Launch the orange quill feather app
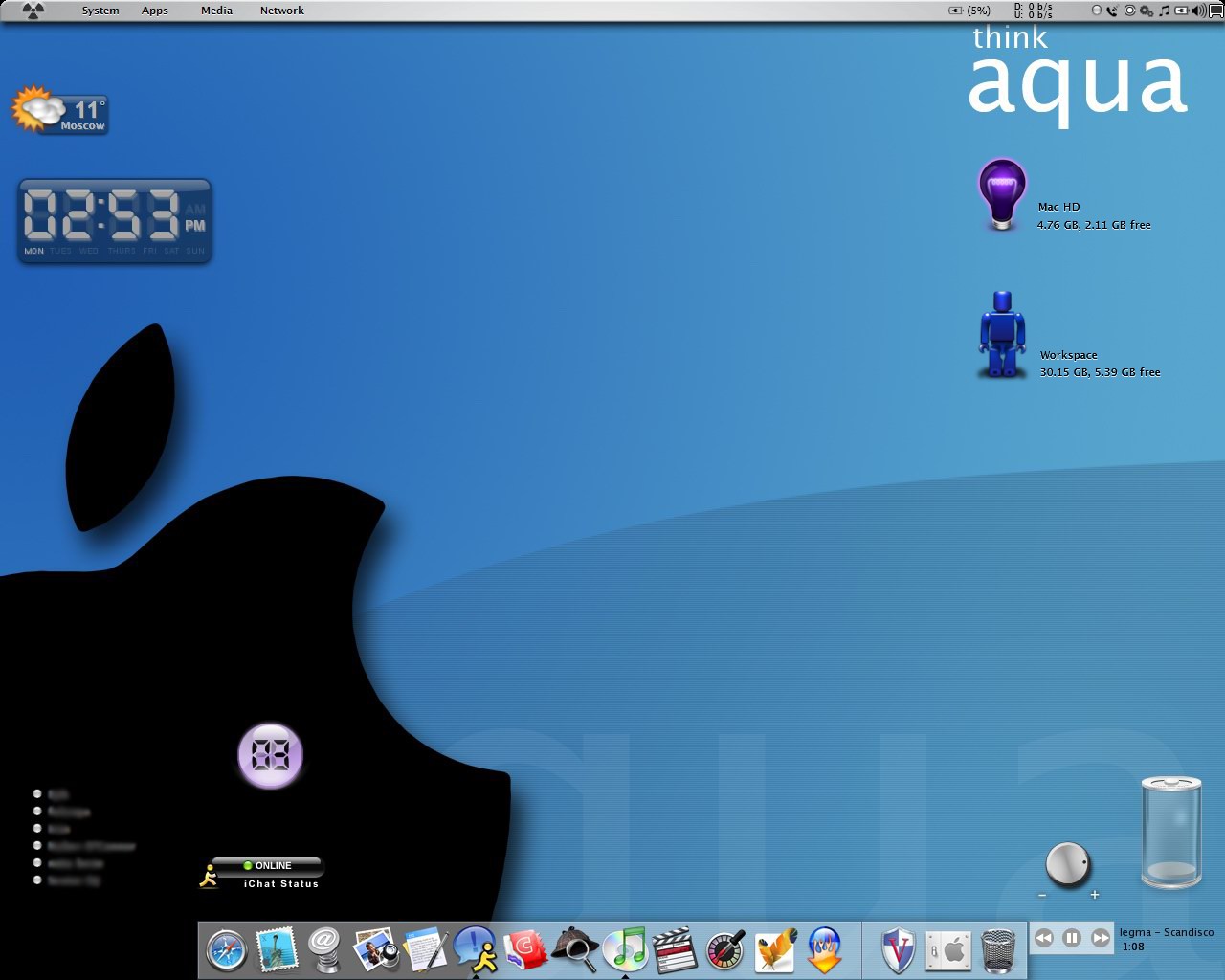Viewport: 1225px width, 980px height. tap(775, 950)
